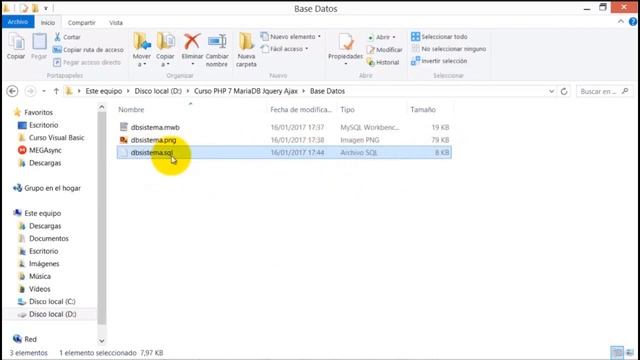Click No seleccionar ninguno
This screenshot has height=360, width=640.
tap(449, 49)
